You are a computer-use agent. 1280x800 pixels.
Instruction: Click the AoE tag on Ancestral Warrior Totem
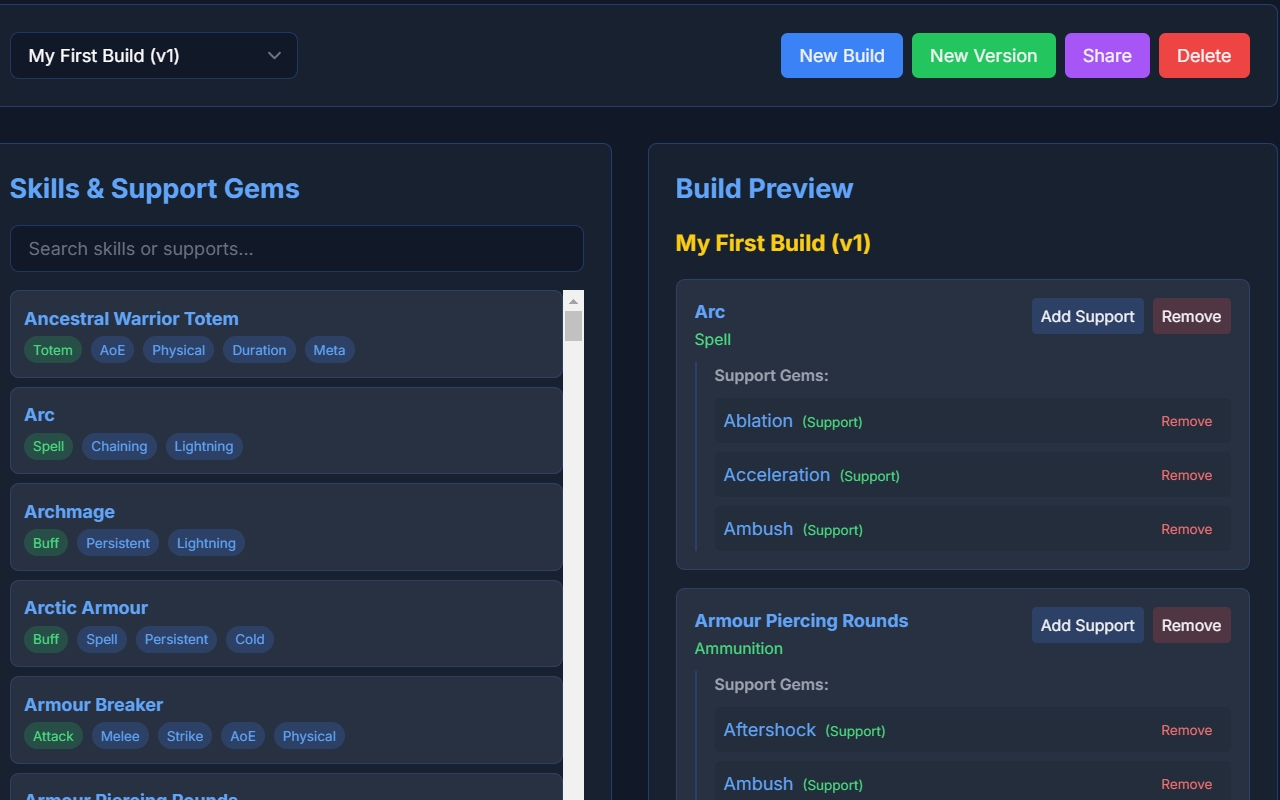(112, 350)
